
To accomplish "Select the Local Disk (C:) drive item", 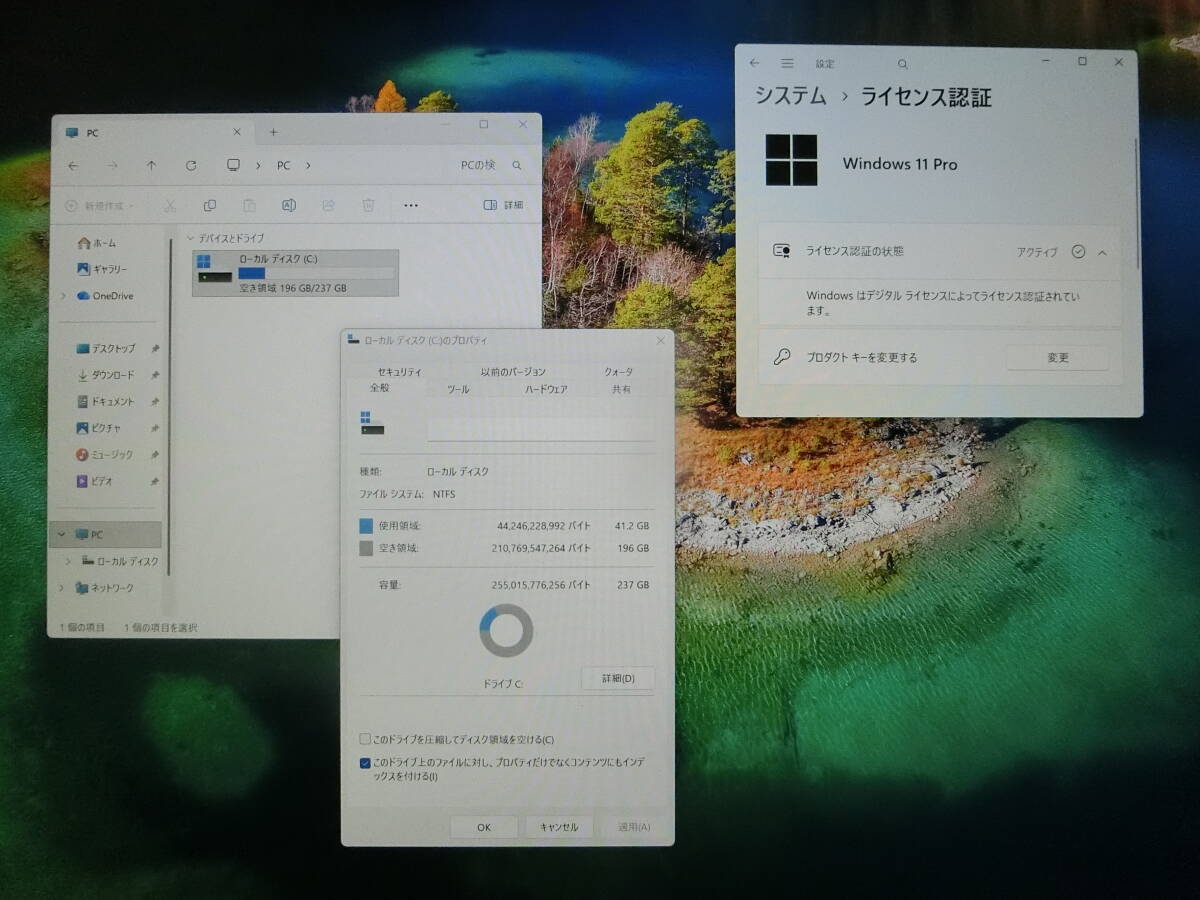I will (296, 273).
